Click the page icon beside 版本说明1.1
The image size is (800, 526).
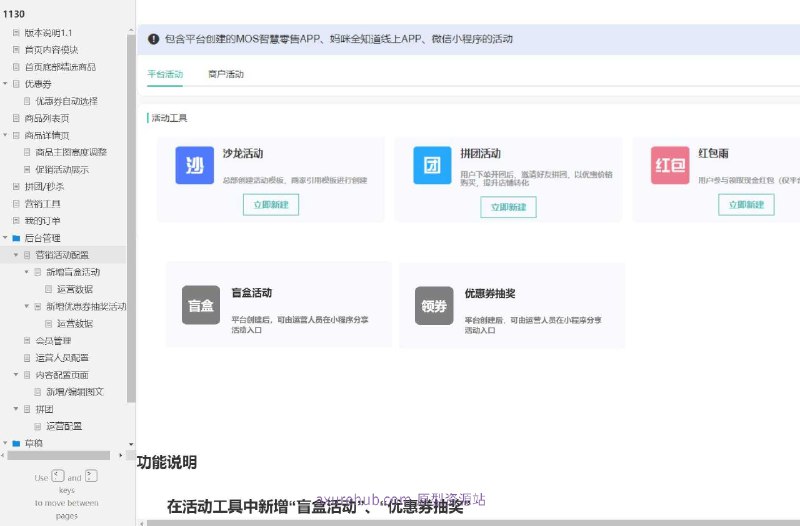(x=16, y=33)
